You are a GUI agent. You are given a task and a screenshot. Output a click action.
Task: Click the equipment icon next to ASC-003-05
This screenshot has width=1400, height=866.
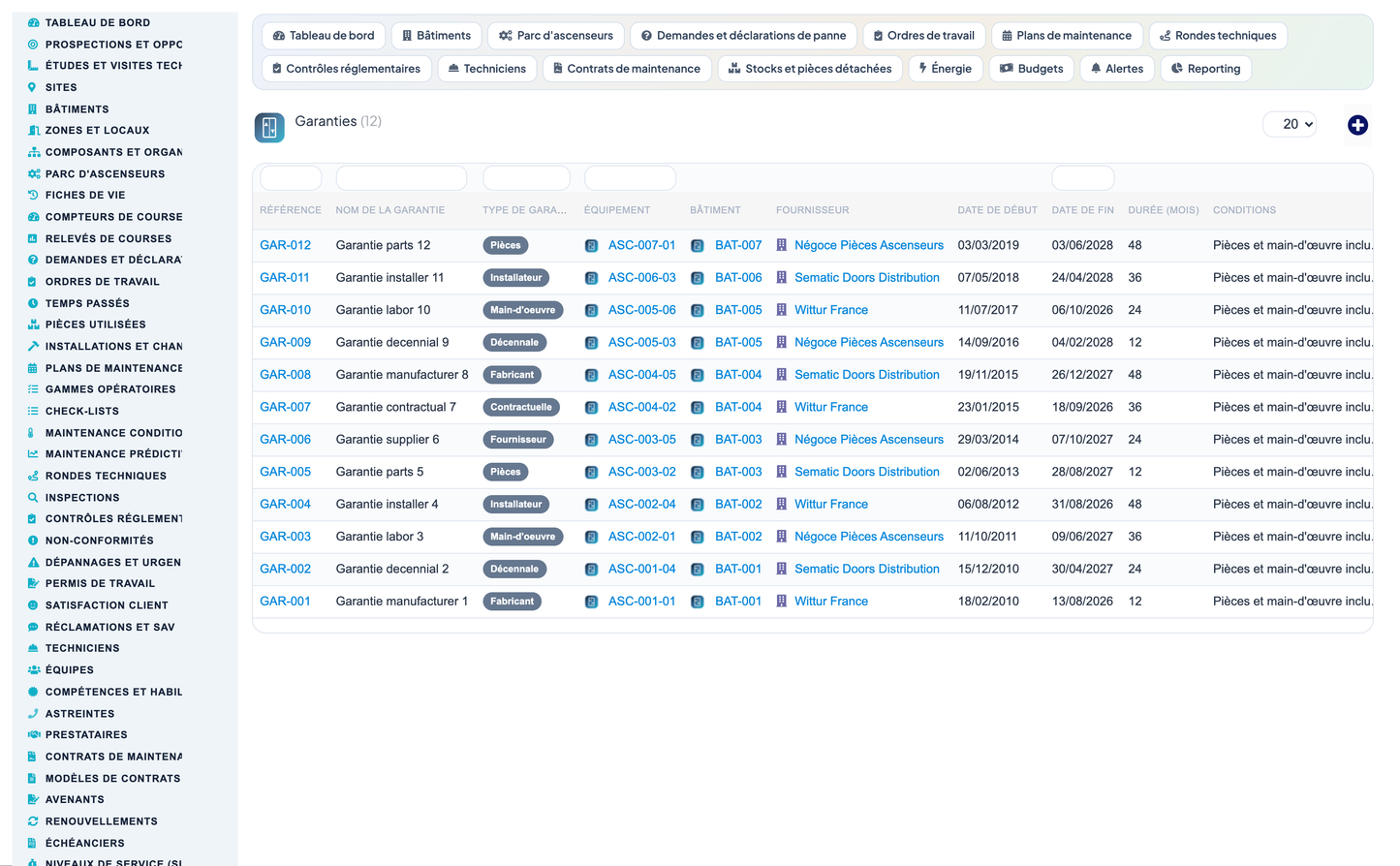[x=591, y=440]
